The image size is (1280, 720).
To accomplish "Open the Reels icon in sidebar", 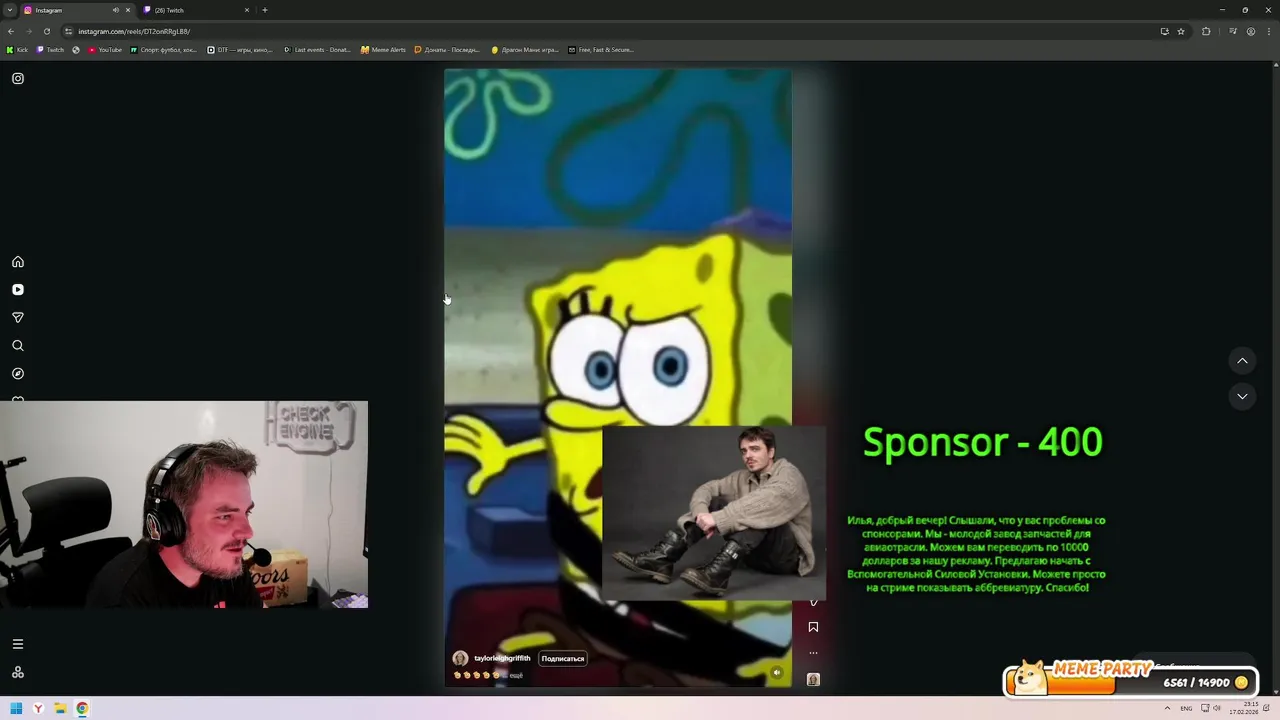I will coord(18,290).
